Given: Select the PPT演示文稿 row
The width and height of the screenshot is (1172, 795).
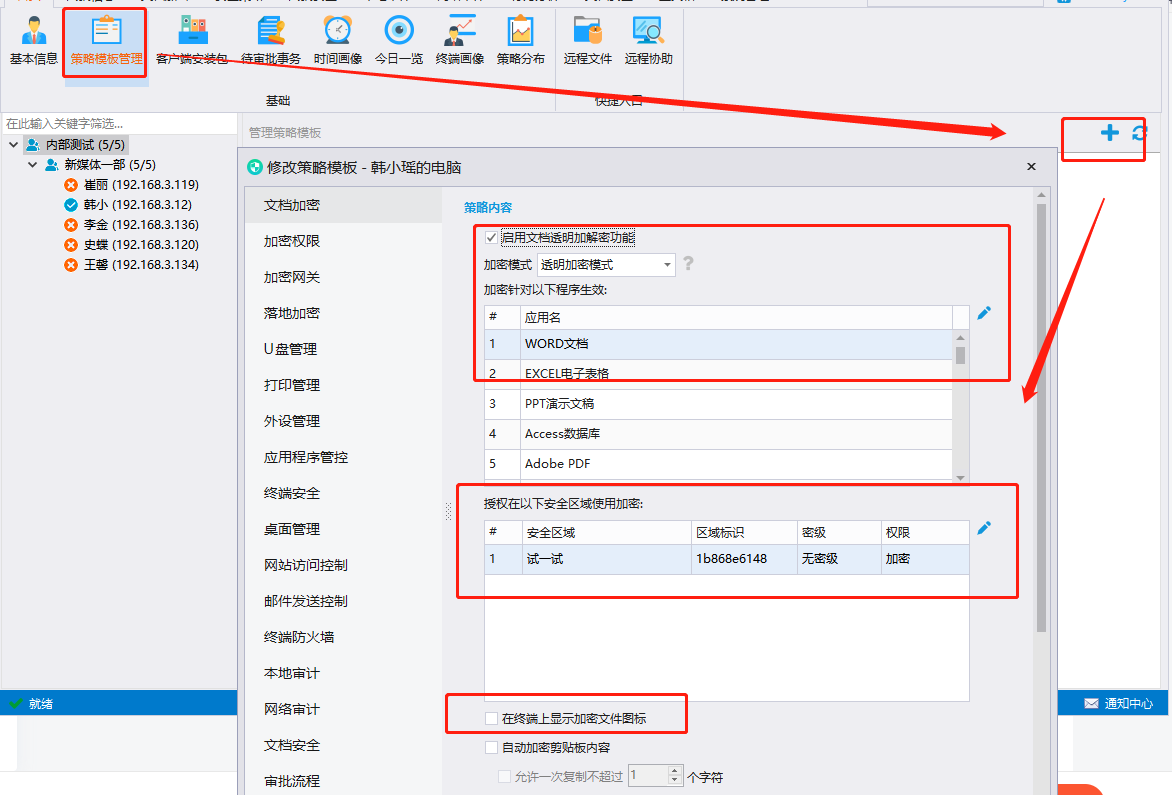Looking at the screenshot, I should point(718,403).
